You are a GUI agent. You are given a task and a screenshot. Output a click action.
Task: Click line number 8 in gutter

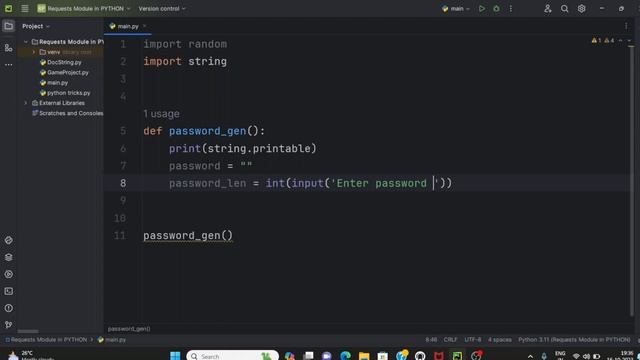123,183
